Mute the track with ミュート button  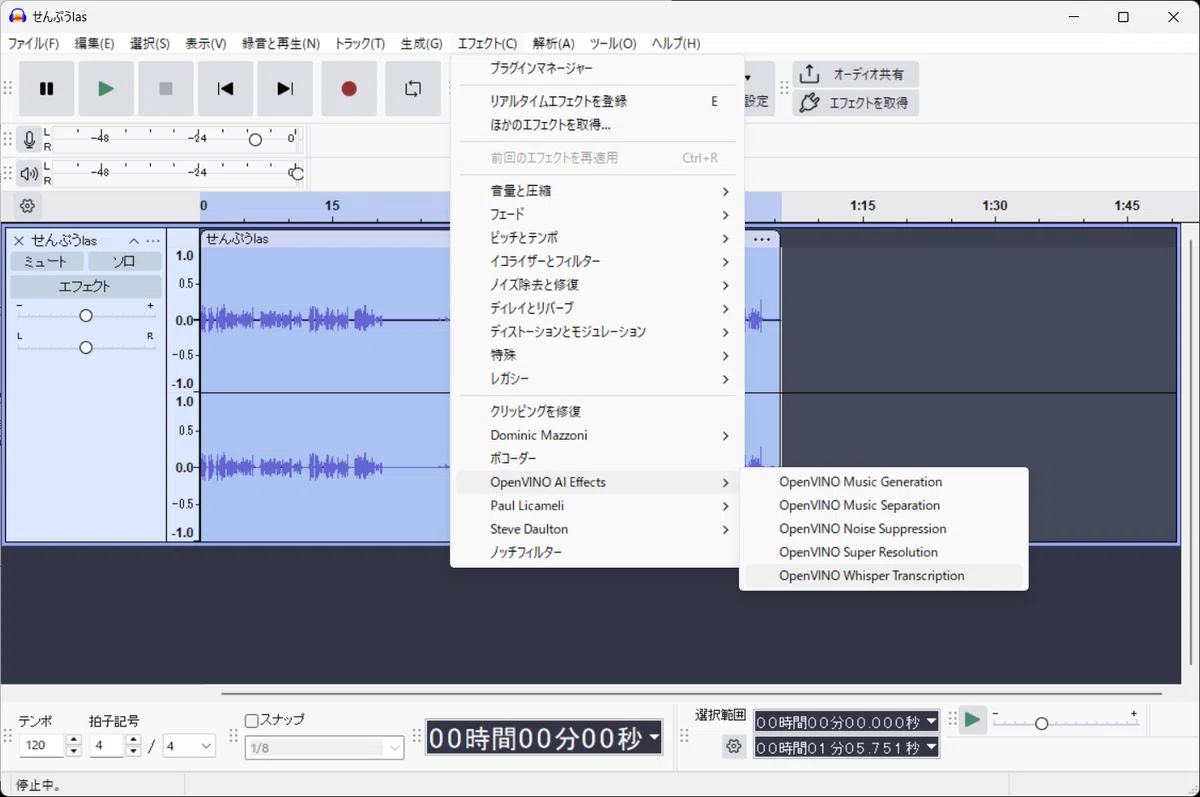(x=45, y=262)
